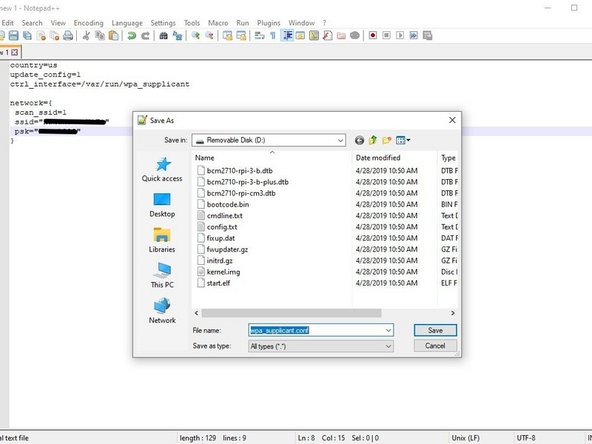Image resolution: width=592 pixels, height=444 pixels.
Task: Click Run Macro Multiple Times icon
Action: tap(414, 35)
